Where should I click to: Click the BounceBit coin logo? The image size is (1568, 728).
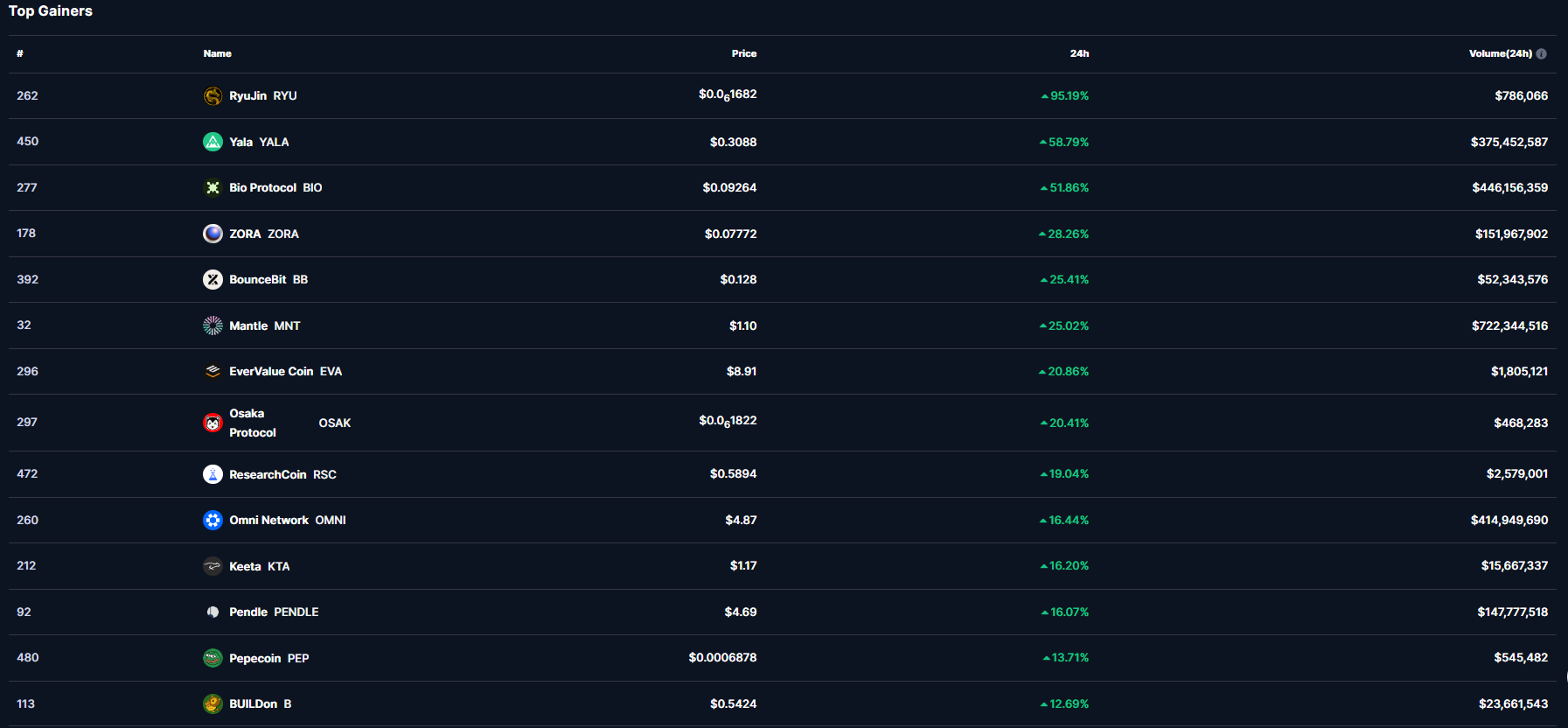pyautogui.click(x=213, y=279)
